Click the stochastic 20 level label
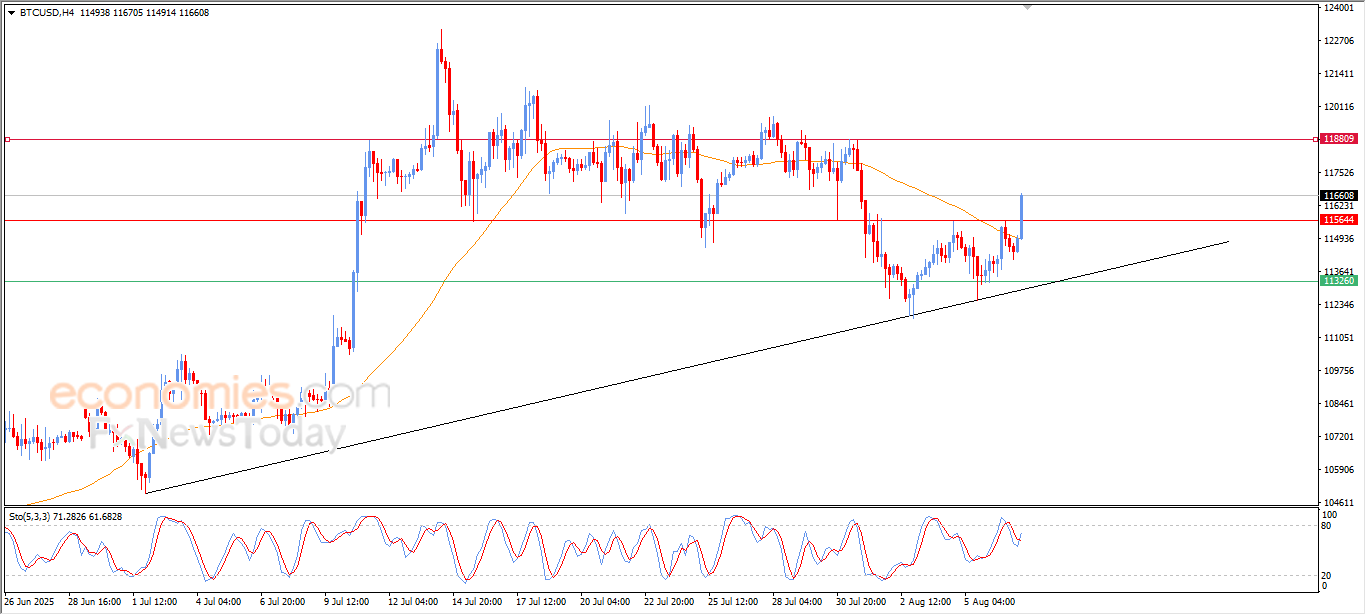Image resolution: width=1366 pixels, height=615 pixels. click(x=1327, y=575)
